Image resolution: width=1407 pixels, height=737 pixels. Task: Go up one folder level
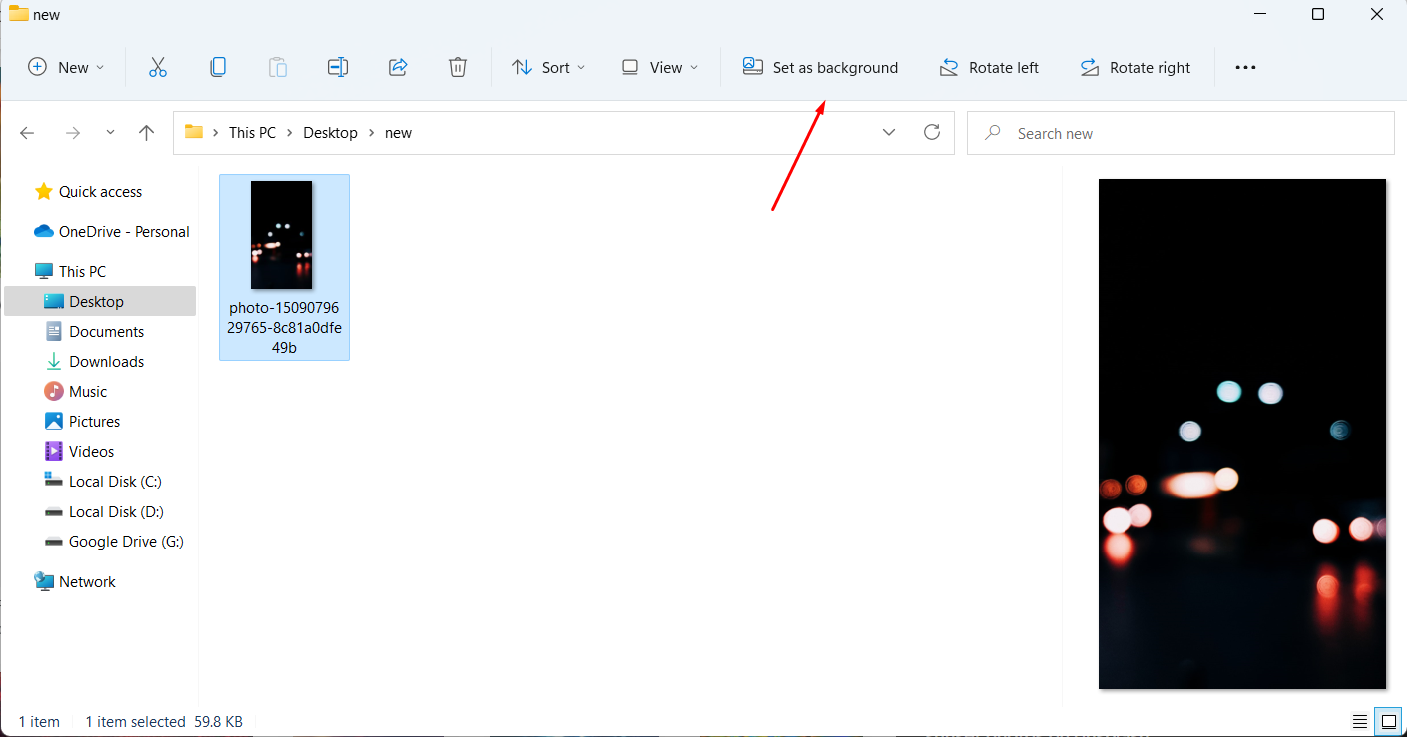click(147, 133)
